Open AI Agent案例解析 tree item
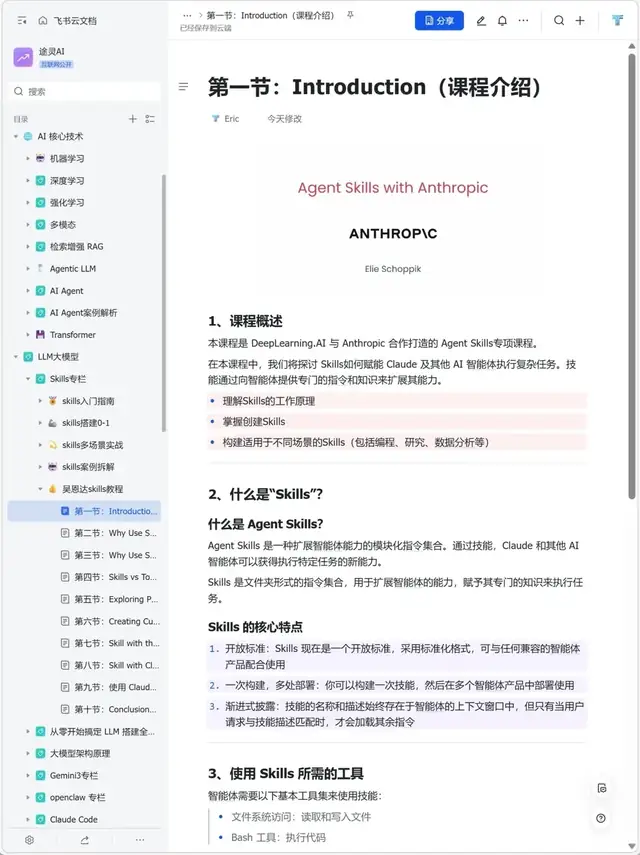 click(83, 312)
